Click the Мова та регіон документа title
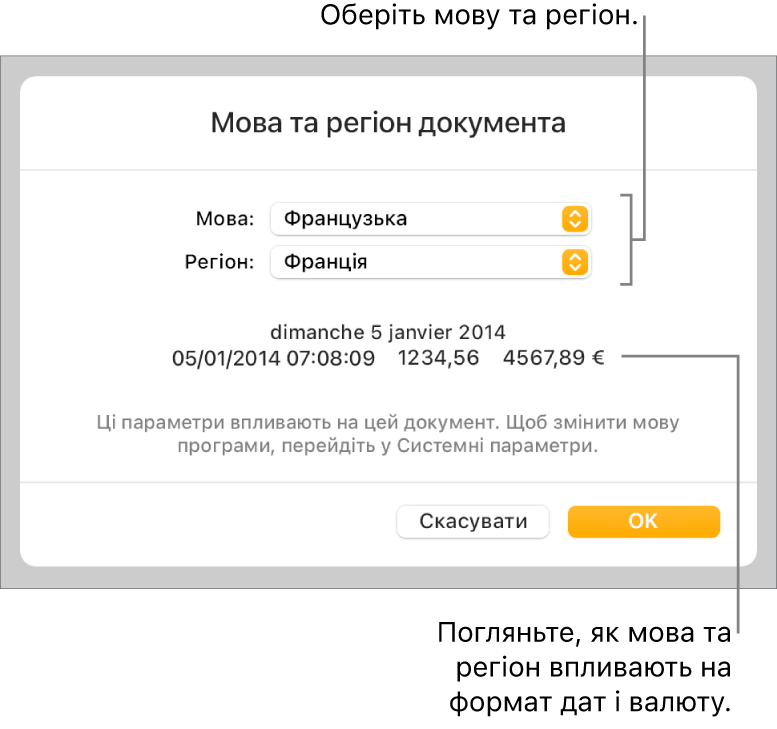 (x=388, y=123)
